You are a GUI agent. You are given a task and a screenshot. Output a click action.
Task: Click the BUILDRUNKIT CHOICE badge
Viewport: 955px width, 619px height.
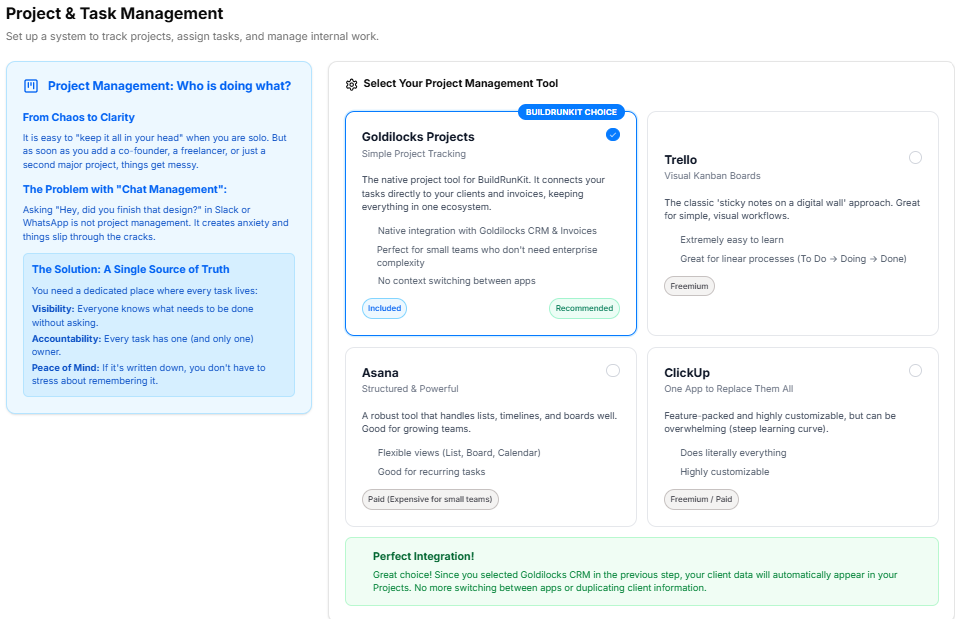click(x=571, y=112)
